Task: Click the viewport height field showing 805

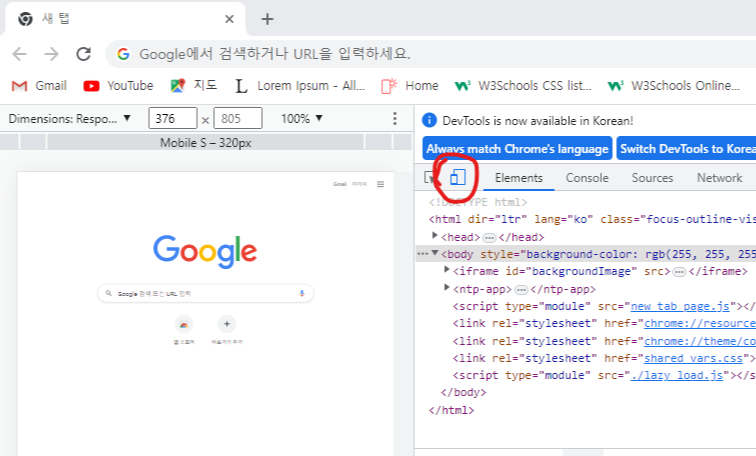Action: [x=238, y=119]
